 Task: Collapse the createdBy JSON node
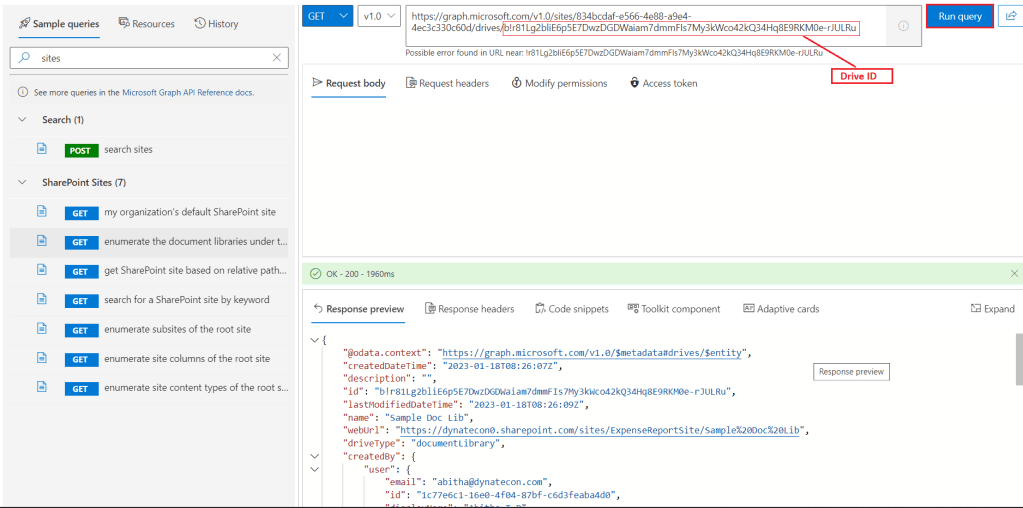point(316,456)
